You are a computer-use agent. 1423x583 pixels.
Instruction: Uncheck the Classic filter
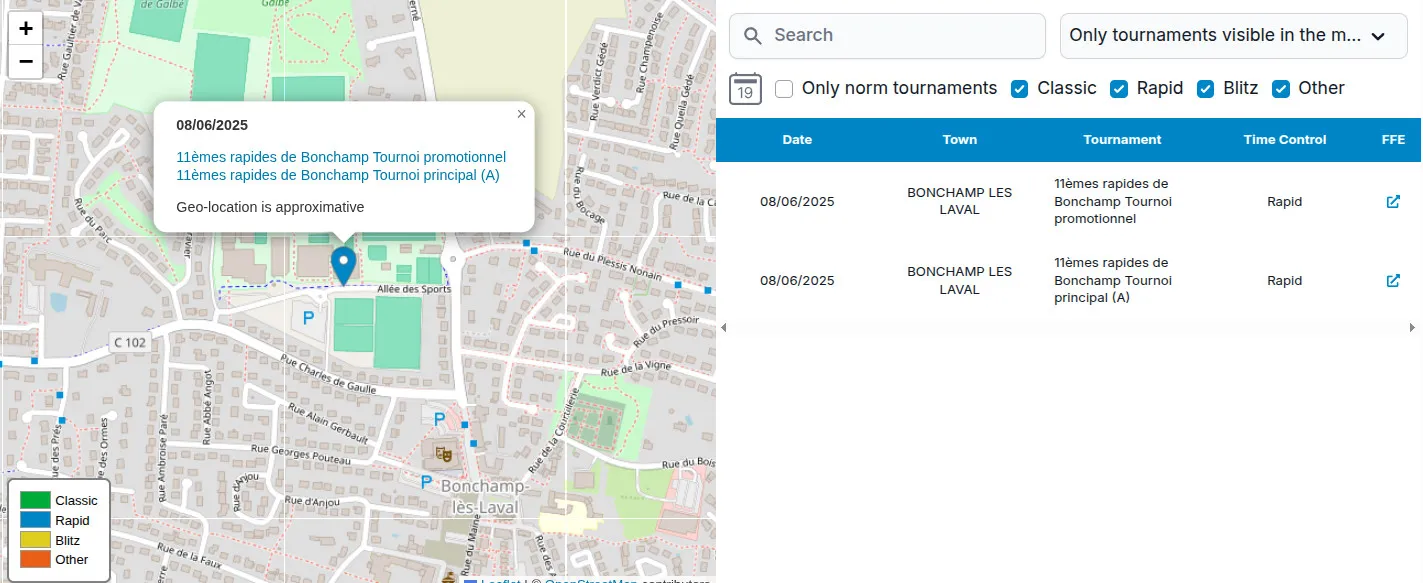tap(1020, 89)
